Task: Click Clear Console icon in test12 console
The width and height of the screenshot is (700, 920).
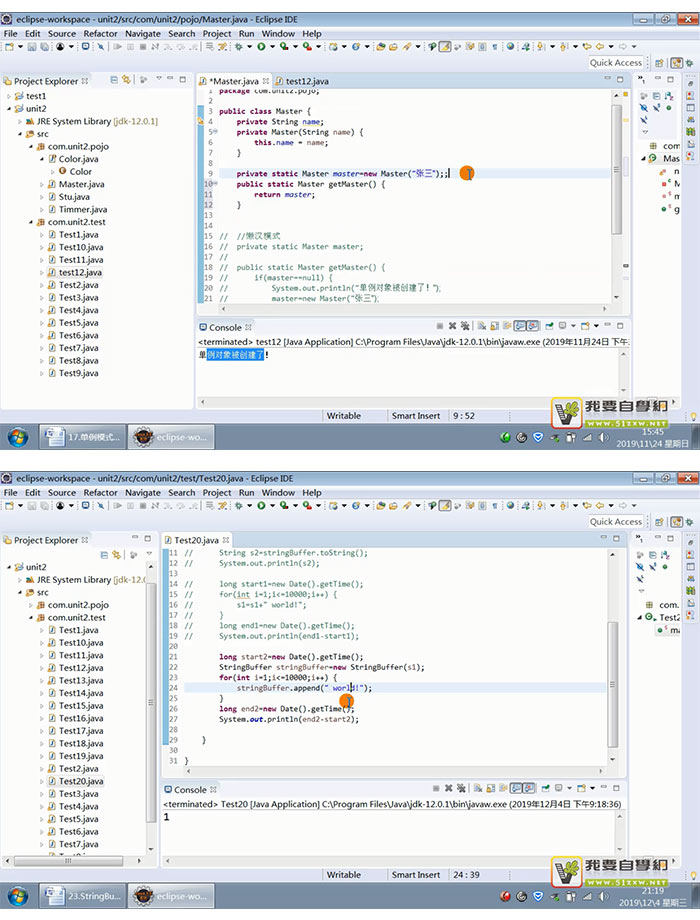Action: (482, 326)
